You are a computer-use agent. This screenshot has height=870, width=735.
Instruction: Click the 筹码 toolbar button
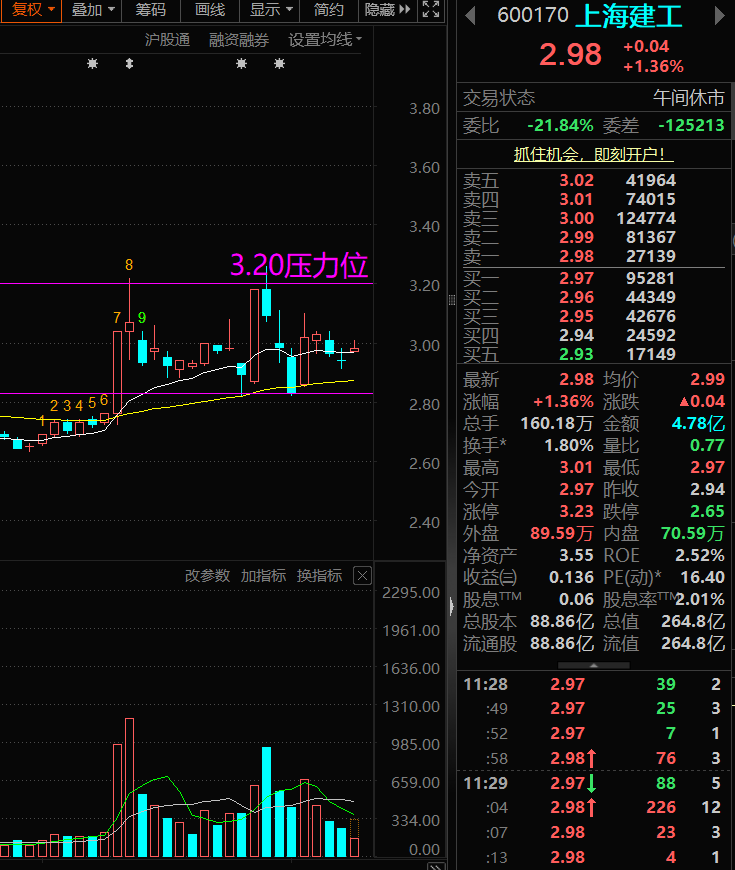coord(150,10)
